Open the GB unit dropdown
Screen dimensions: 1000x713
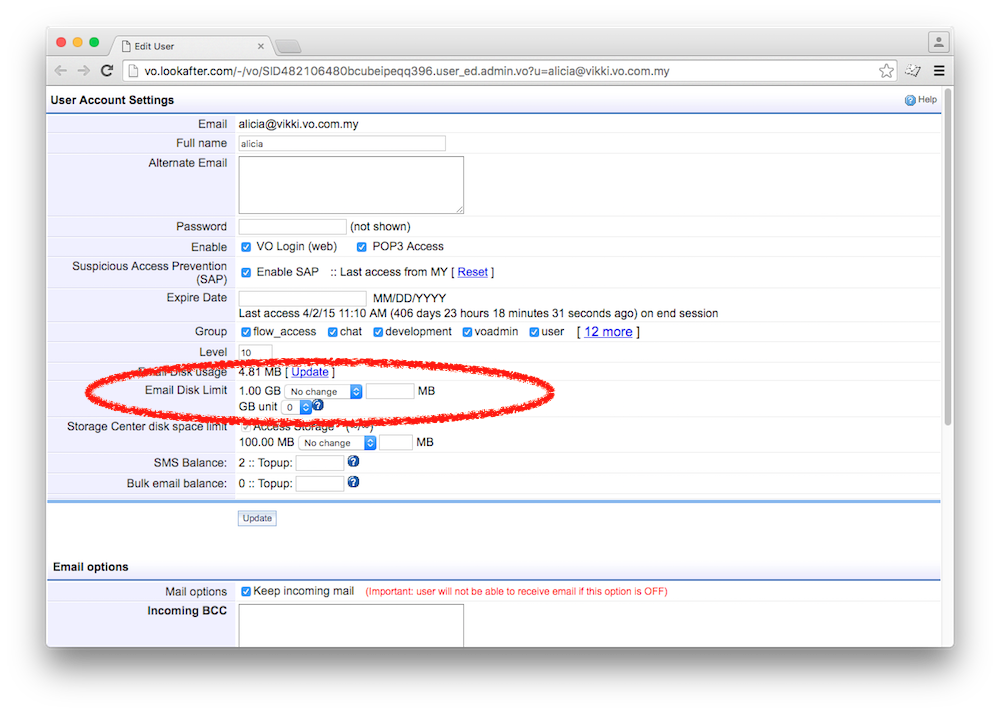tap(297, 407)
